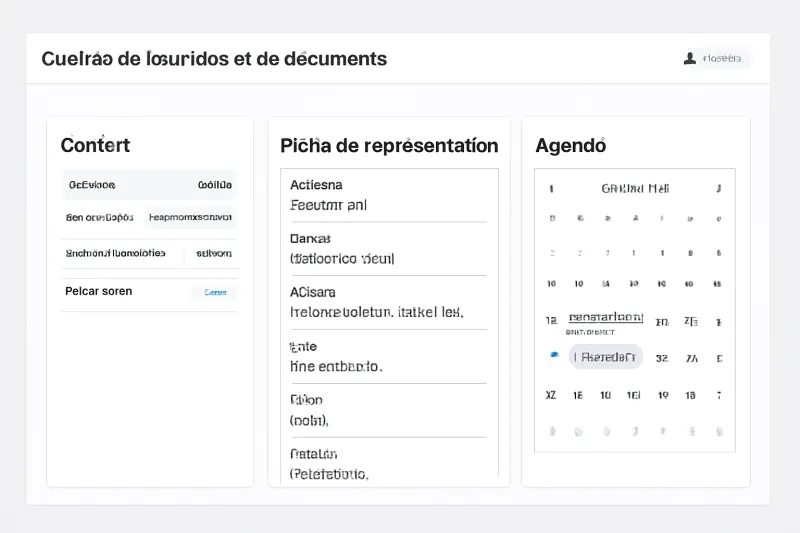Viewport: 800px width, 533px height.
Task: Click the Feapmomxsonvoi value field
Action: click(x=190, y=218)
